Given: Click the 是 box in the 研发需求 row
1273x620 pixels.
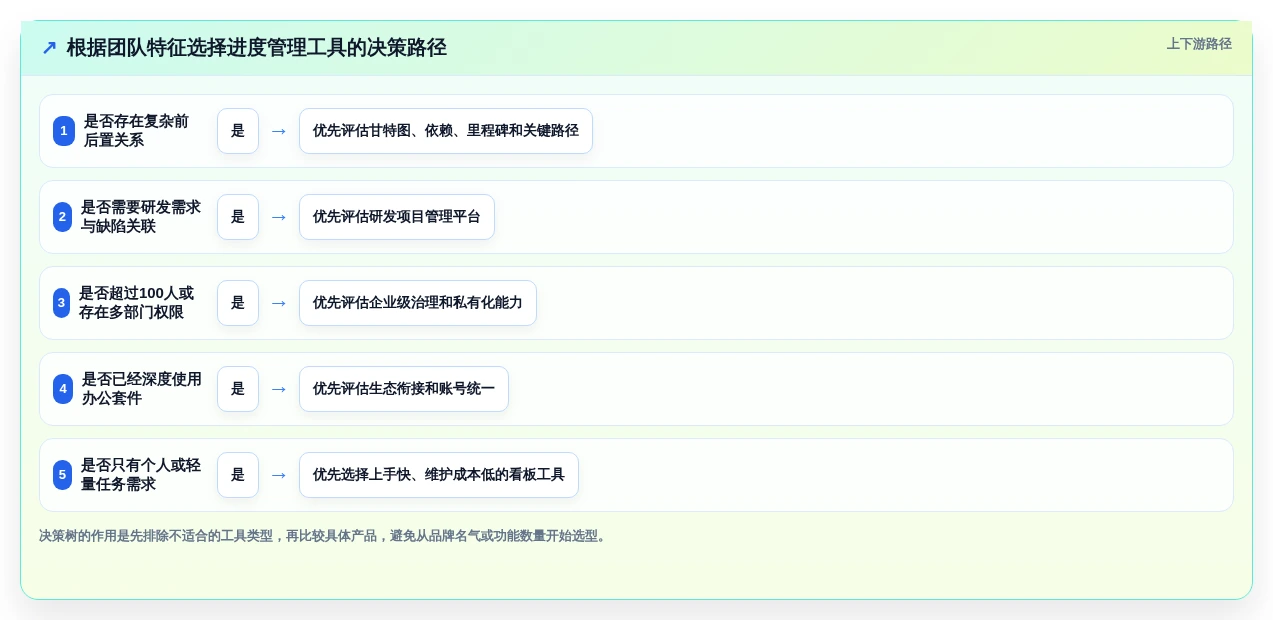Looking at the screenshot, I should point(238,217).
